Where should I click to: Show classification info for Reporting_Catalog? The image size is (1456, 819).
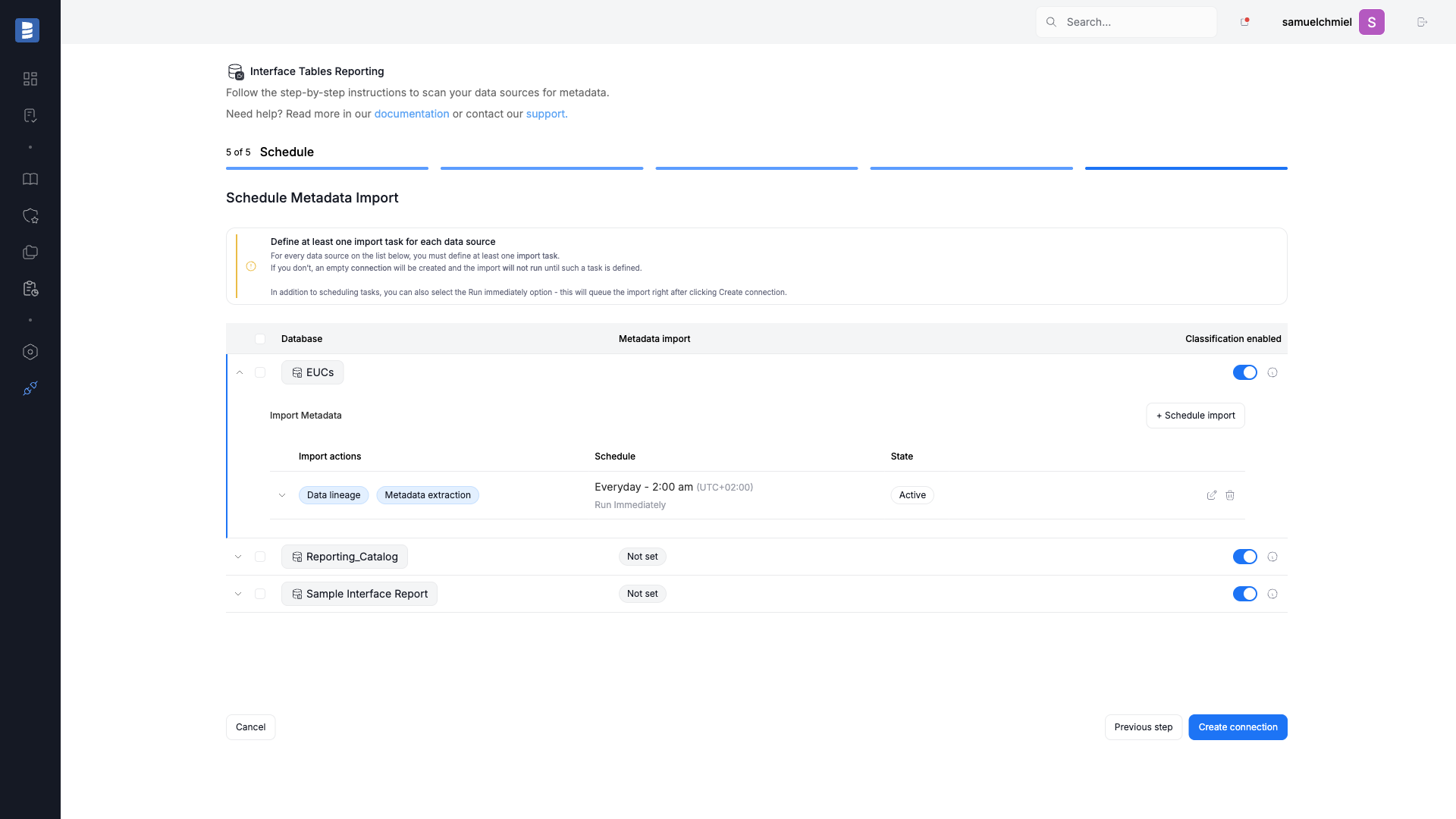[1272, 557]
